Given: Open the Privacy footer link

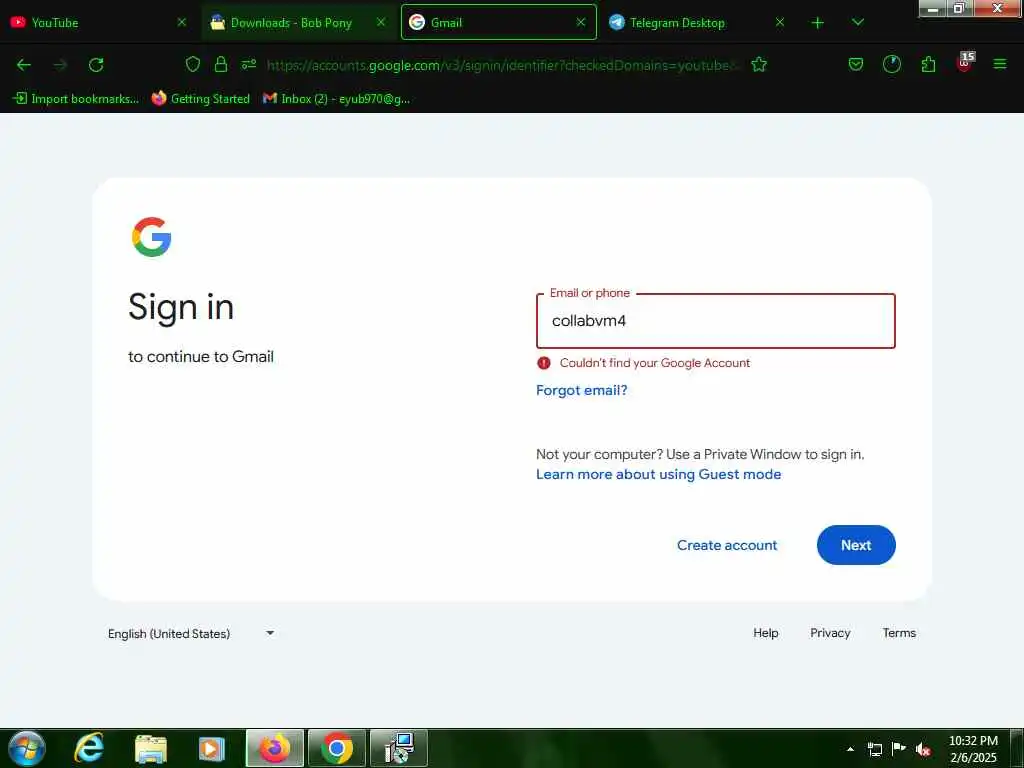Looking at the screenshot, I should click(x=830, y=633).
